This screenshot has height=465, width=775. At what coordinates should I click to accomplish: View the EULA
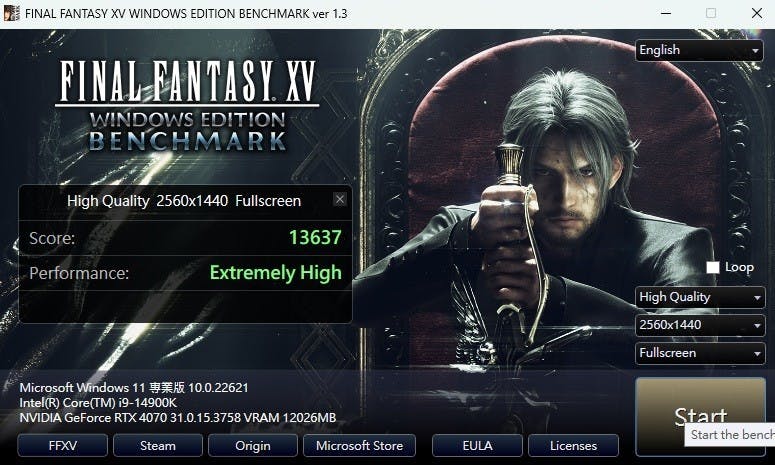click(x=477, y=446)
